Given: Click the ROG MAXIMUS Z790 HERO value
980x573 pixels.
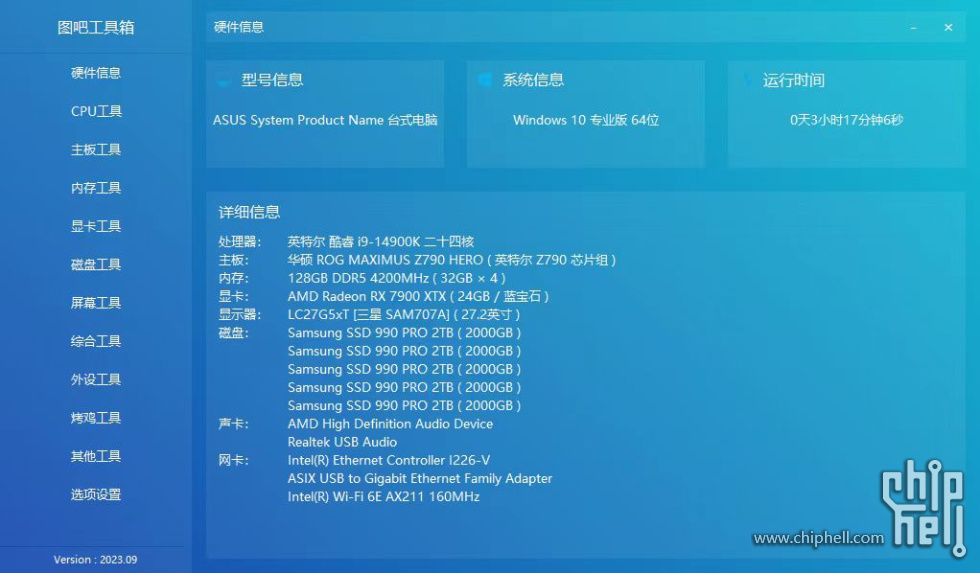Looking at the screenshot, I should coord(452,260).
